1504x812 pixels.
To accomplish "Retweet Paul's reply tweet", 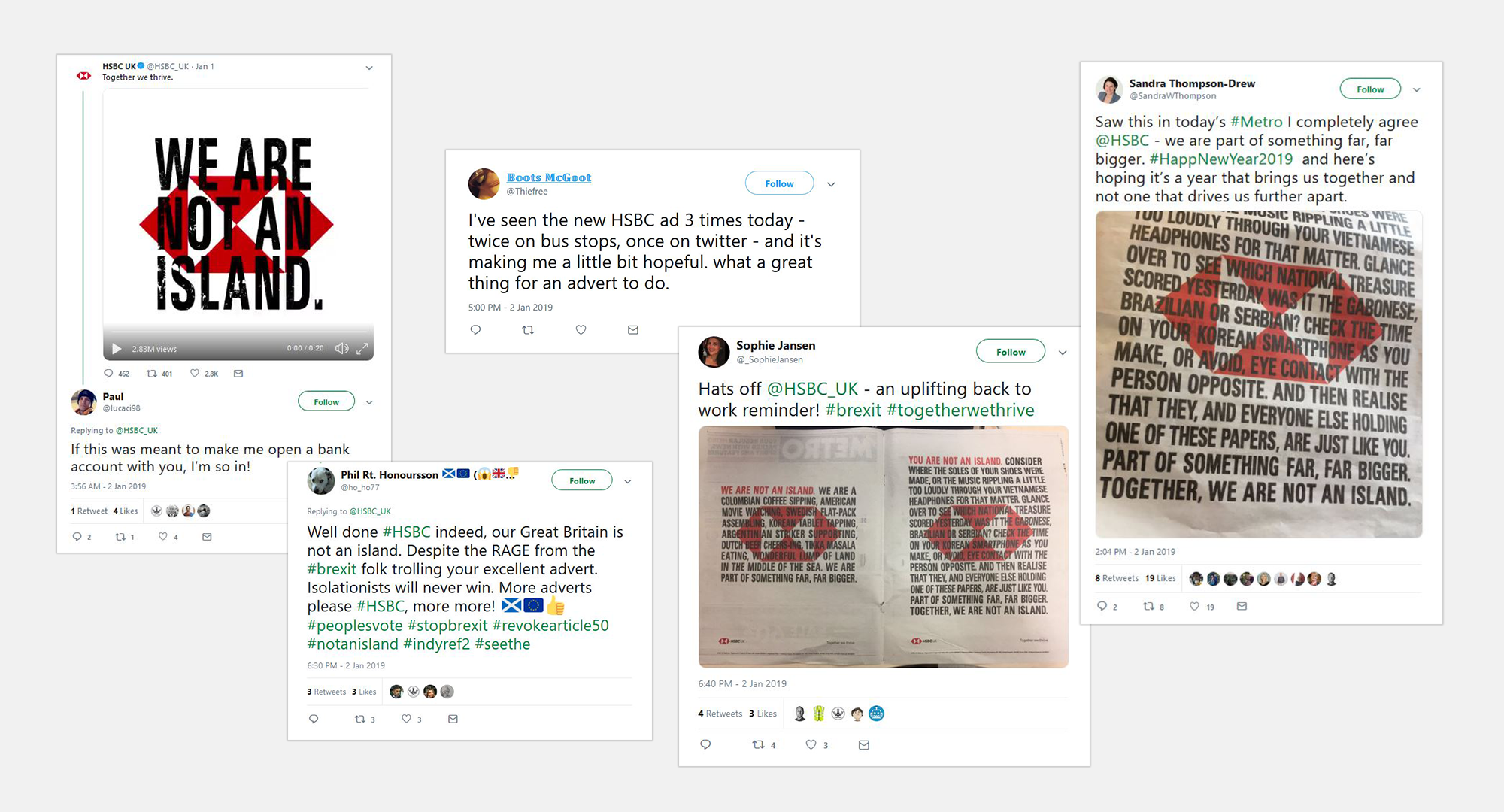I will click(120, 536).
